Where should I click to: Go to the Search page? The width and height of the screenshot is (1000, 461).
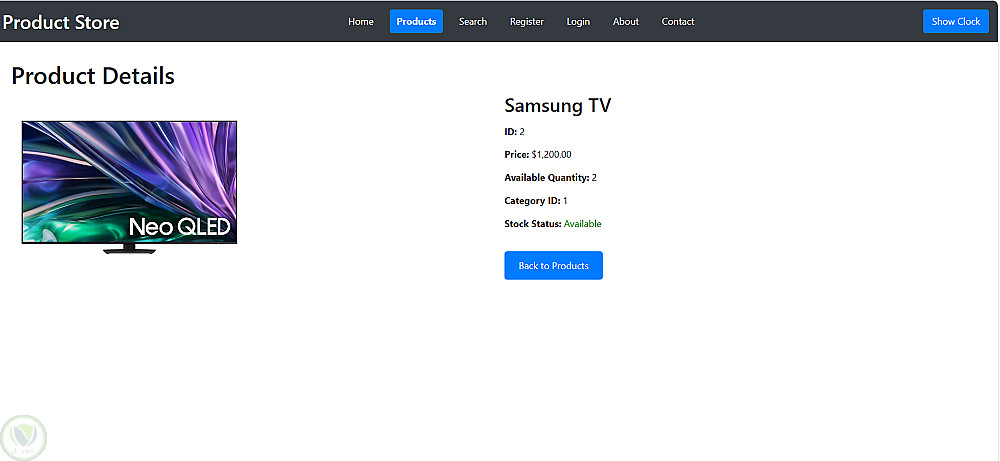(473, 22)
